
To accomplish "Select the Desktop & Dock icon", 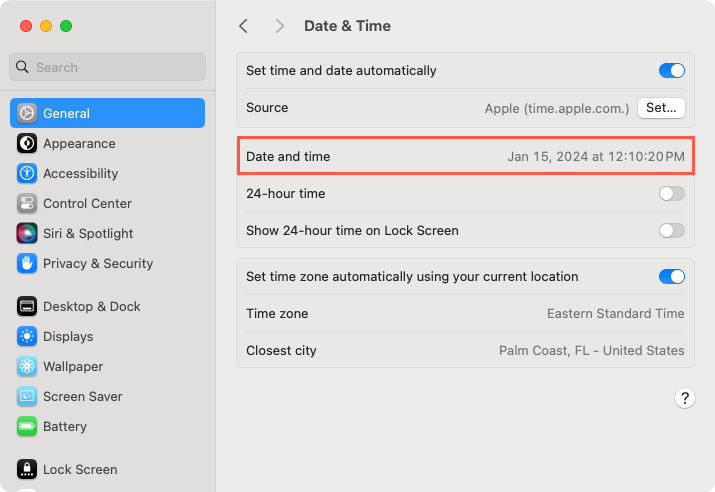I will [x=27, y=306].
